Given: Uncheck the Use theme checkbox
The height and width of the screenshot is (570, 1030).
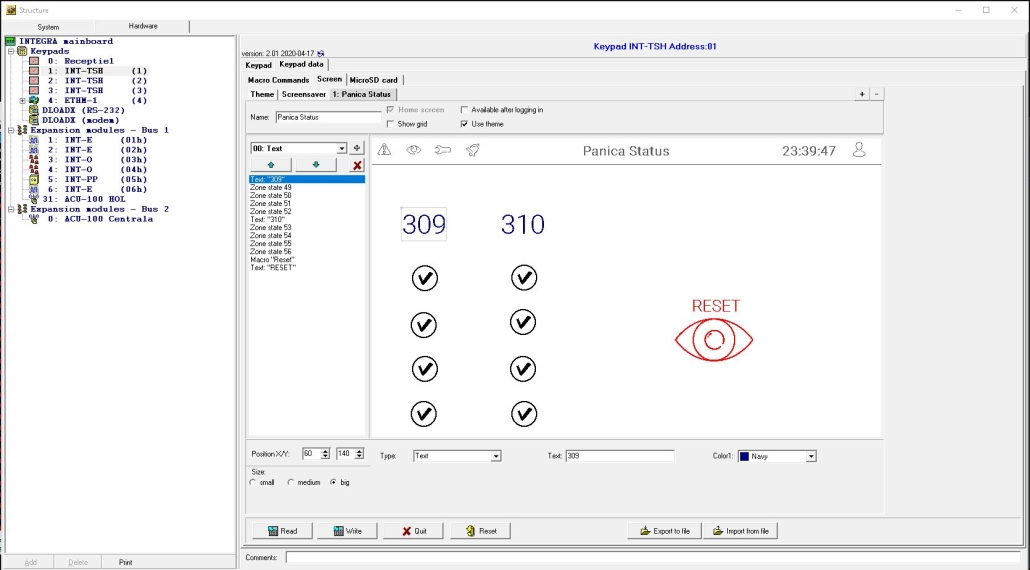Looking at the screenshot, I should point(464,124).
